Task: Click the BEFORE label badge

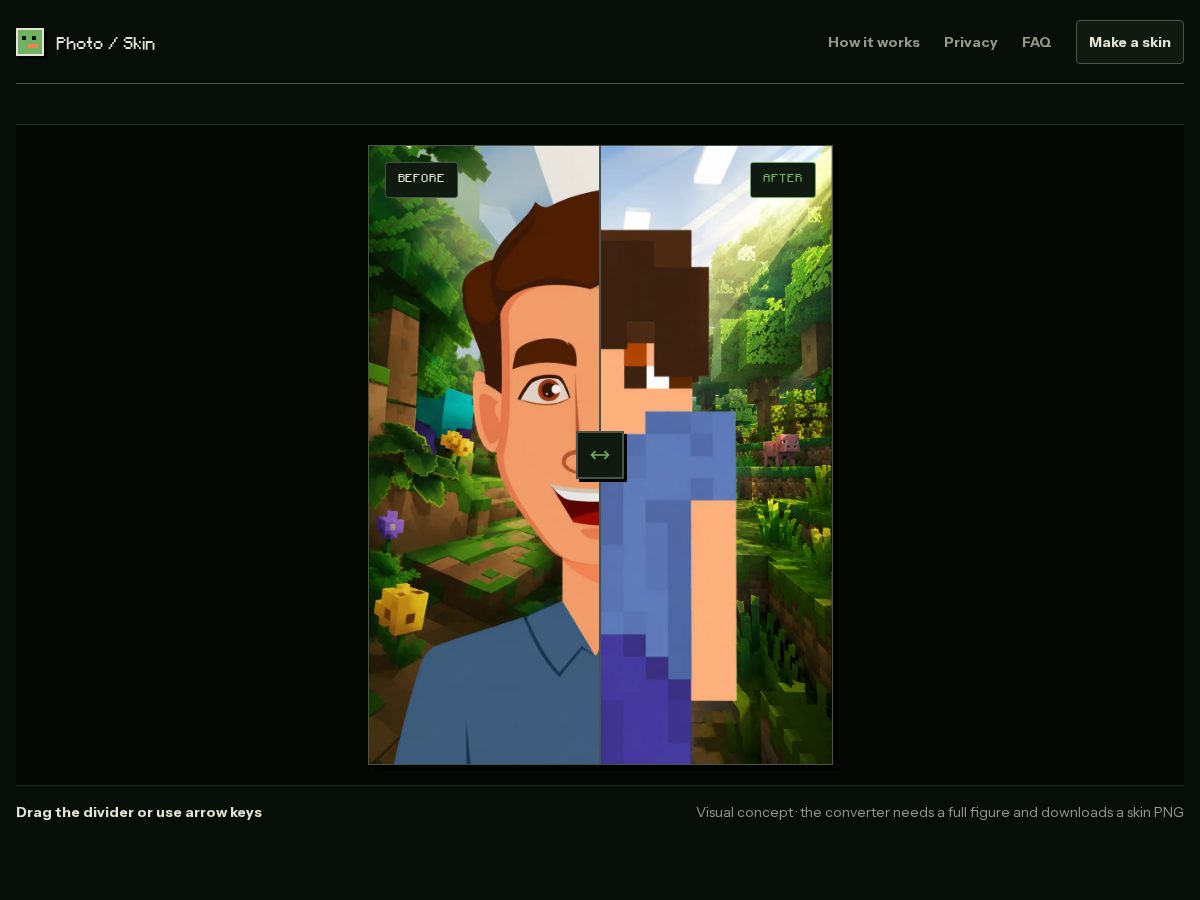Action: (x=421, y=179)
